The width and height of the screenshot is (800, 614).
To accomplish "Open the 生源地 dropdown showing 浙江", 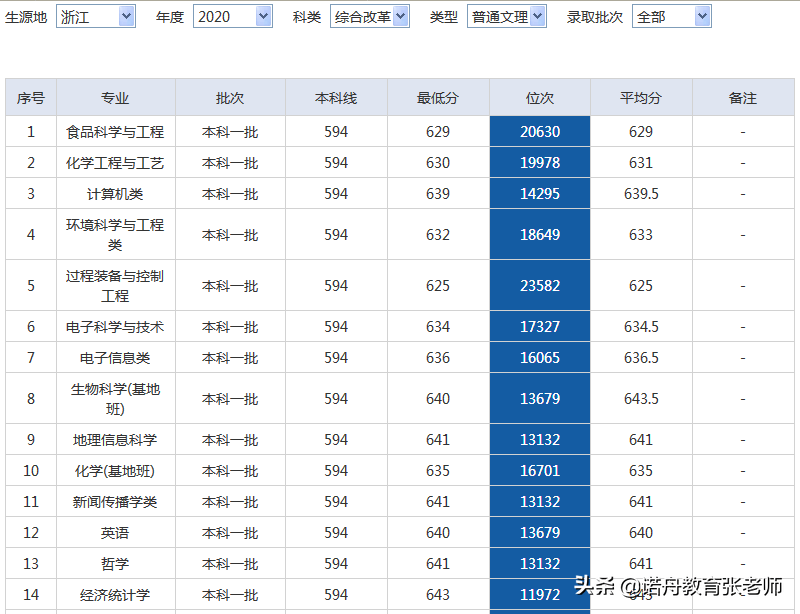I will point(95,17).
